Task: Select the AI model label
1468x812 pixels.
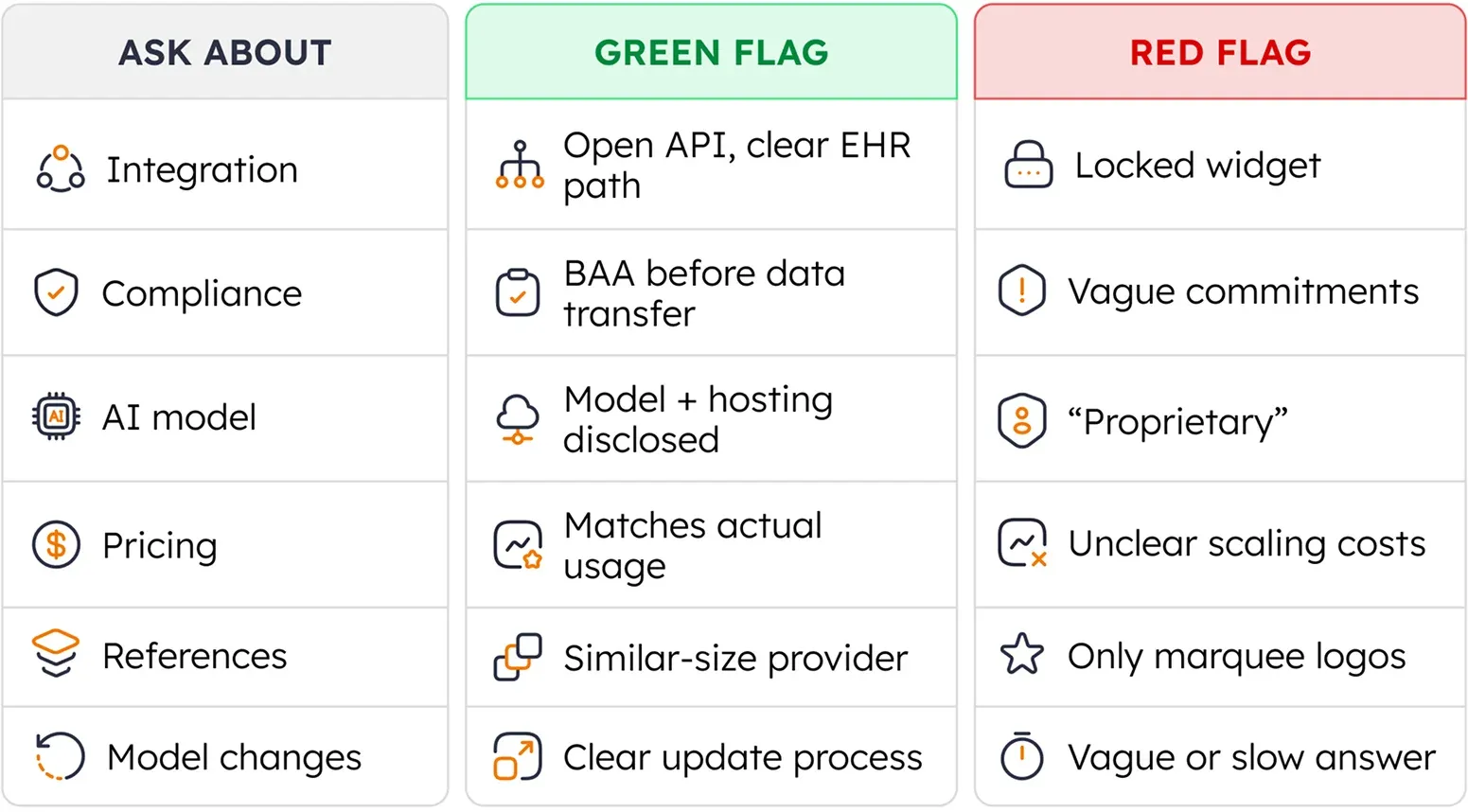Action: point(179,417)
